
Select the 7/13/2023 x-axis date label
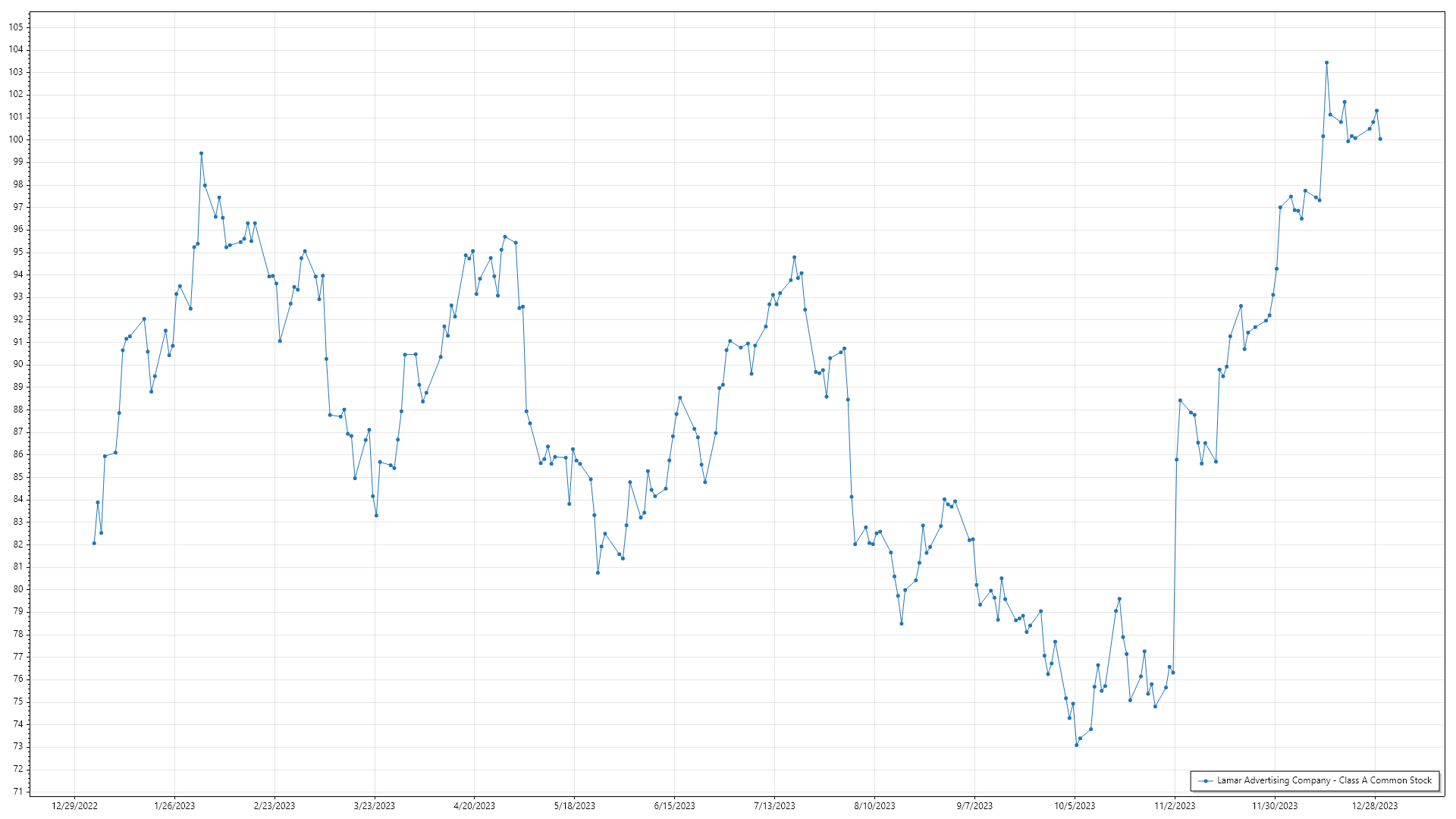(774, 806)
